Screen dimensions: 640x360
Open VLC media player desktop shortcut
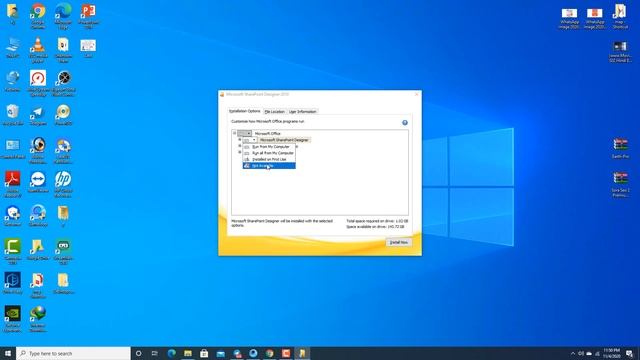click(38, 50)
